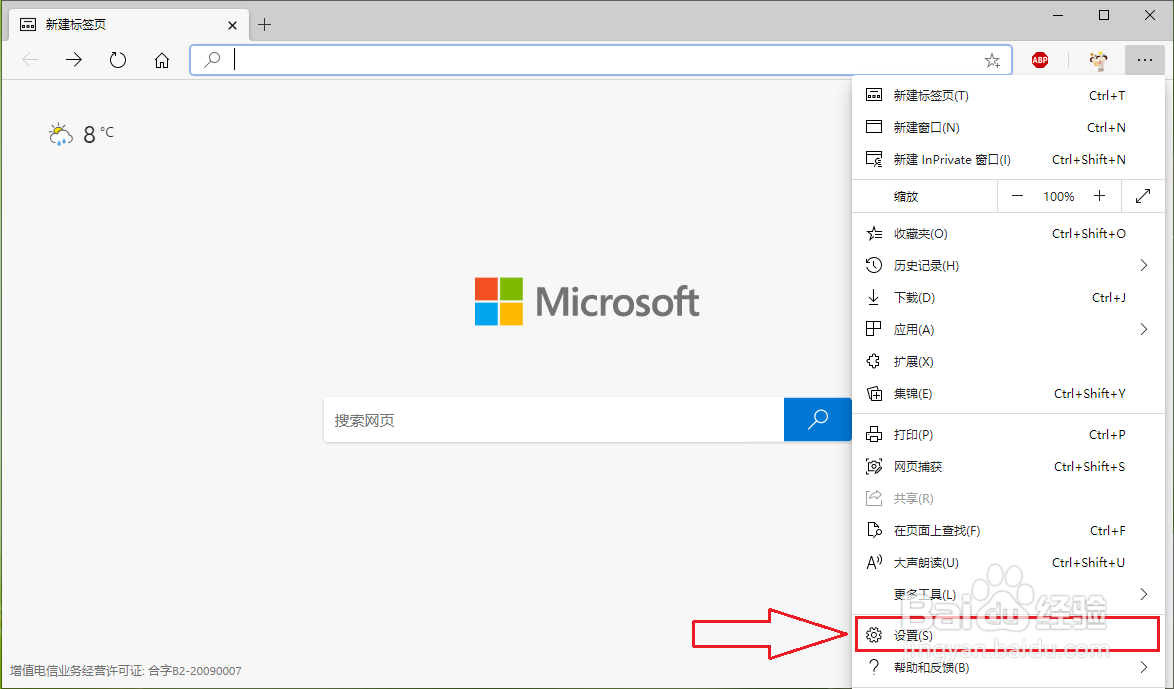Screen dimensions: 1174x689
Task: Select 大声朗读(U) read aloud
Action: click(1009, 562)
